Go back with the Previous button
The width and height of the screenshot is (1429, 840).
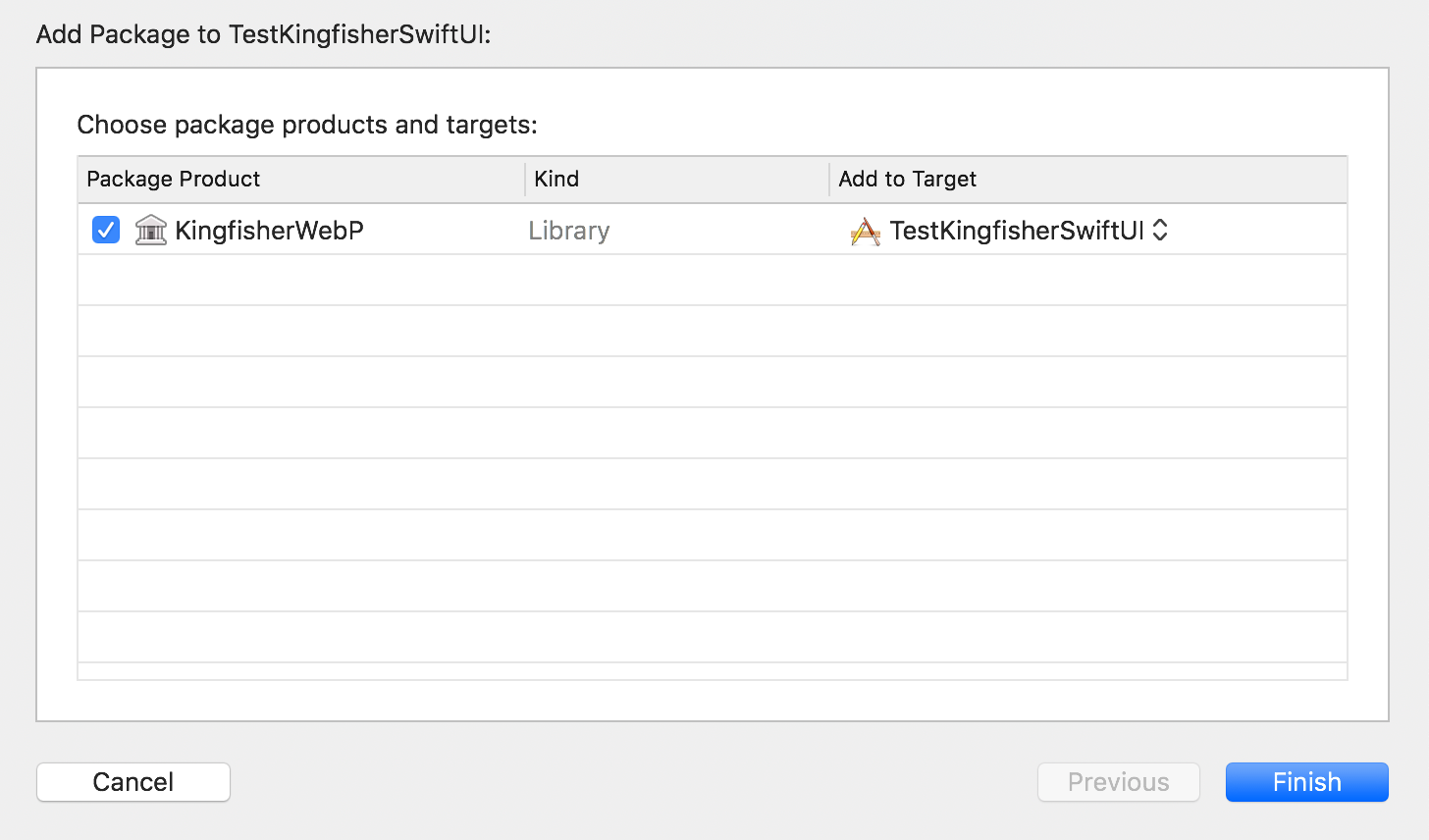coord(1119,782)
